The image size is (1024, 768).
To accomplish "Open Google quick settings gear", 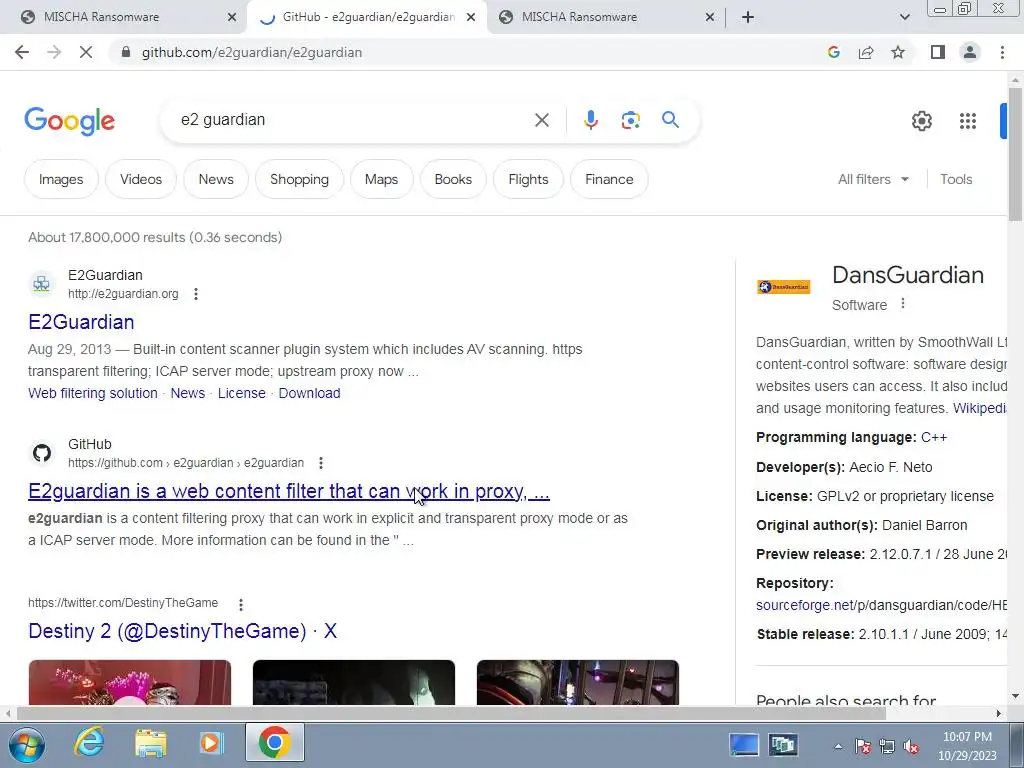I will click(x=921, y=121).
